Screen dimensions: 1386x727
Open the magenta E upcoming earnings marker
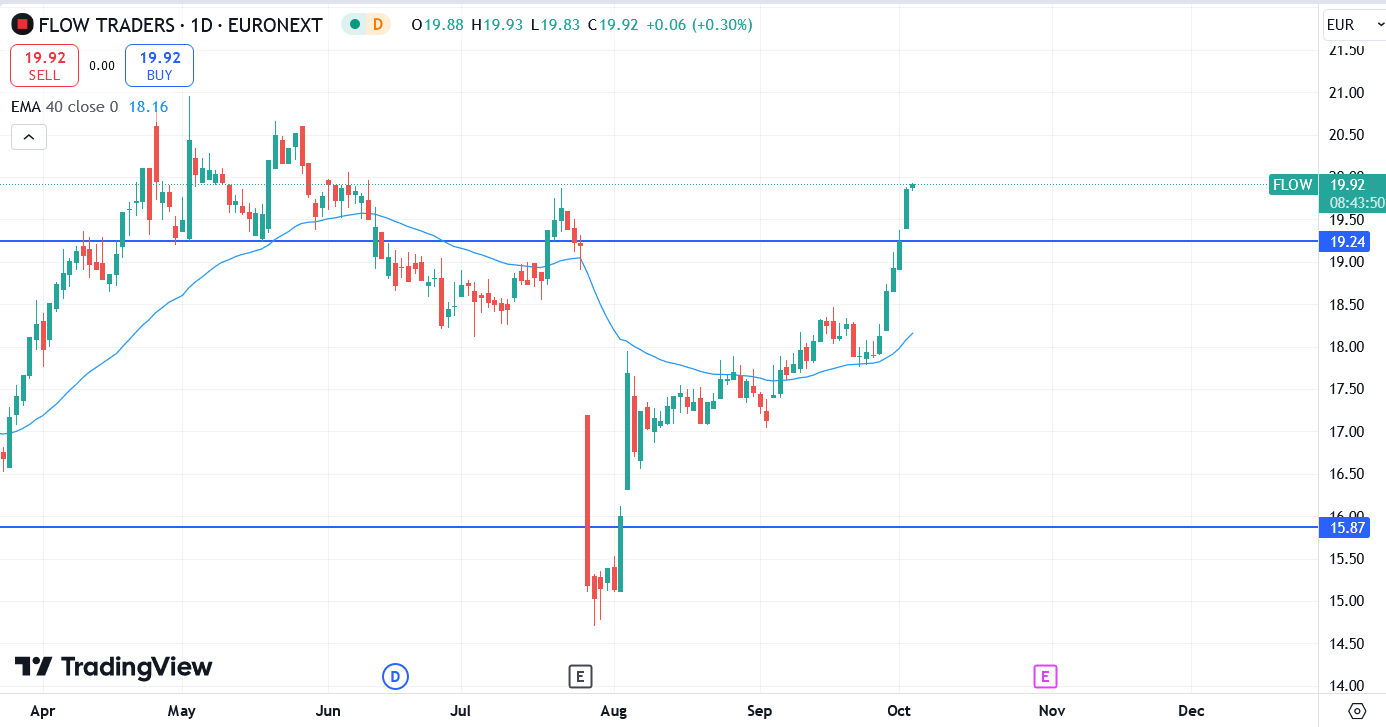pos(1045,677)
